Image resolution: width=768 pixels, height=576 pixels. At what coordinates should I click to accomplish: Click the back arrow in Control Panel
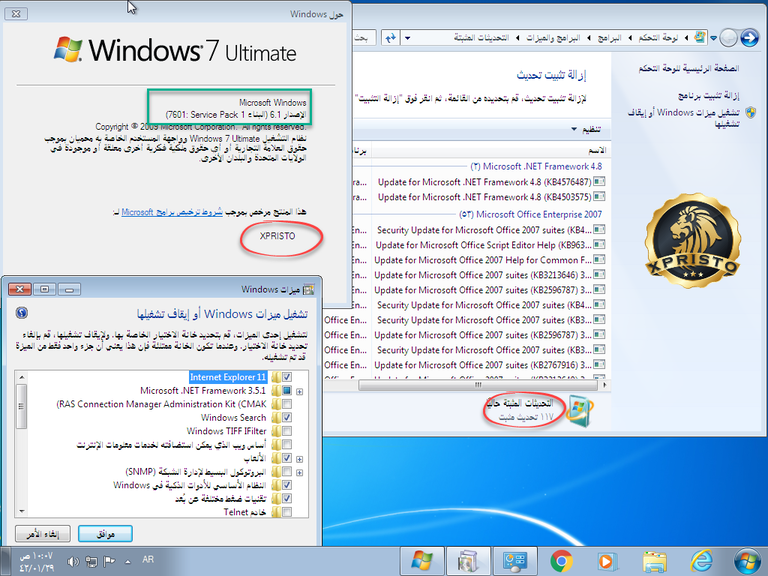[749, 38]
